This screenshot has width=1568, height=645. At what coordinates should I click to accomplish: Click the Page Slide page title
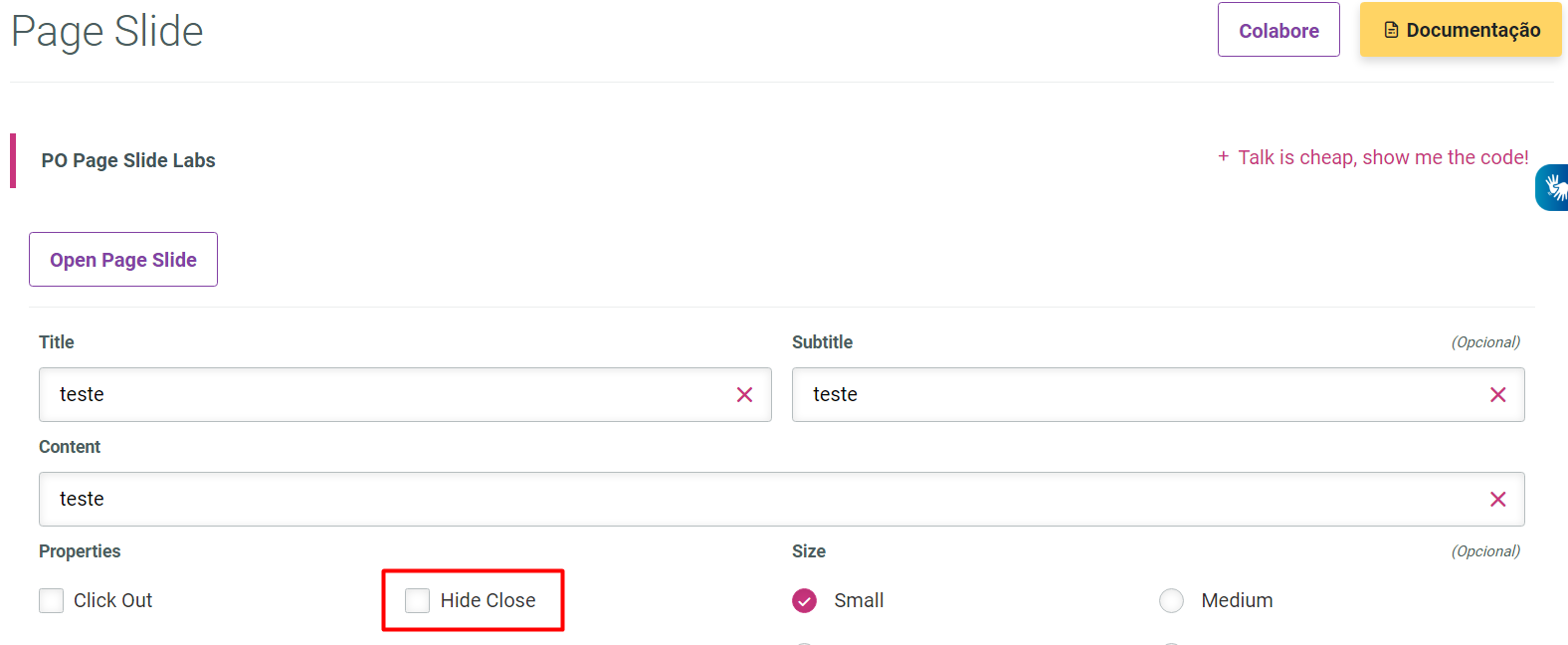coord(106,31)
